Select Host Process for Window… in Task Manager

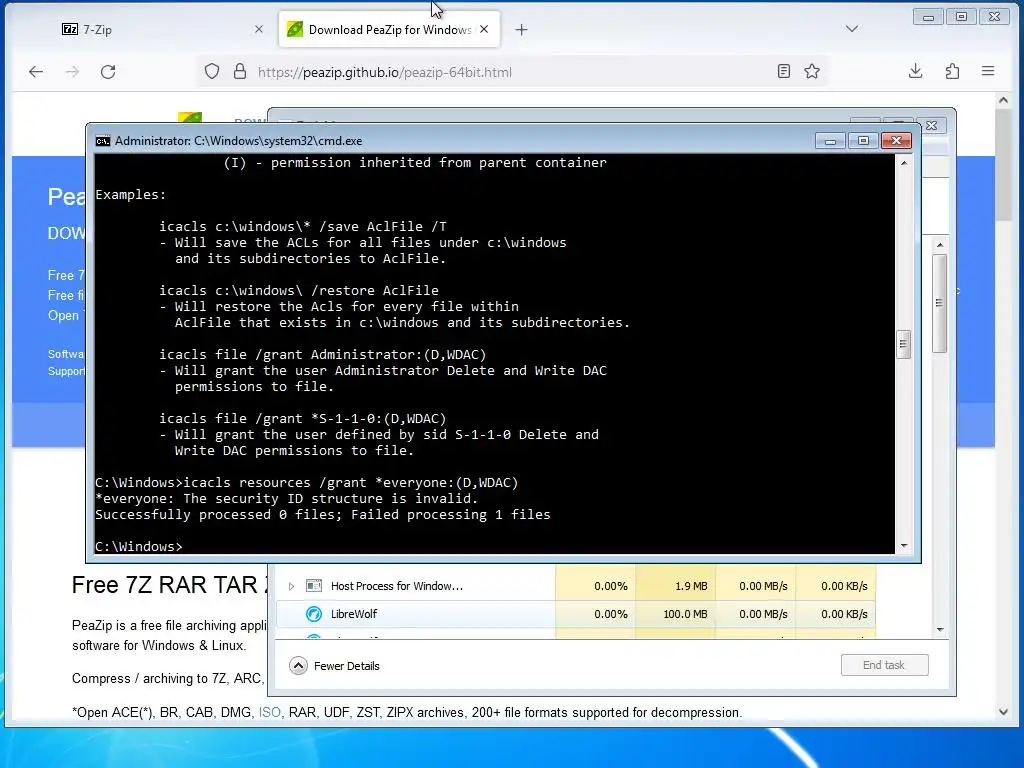[x=396, y=586]
